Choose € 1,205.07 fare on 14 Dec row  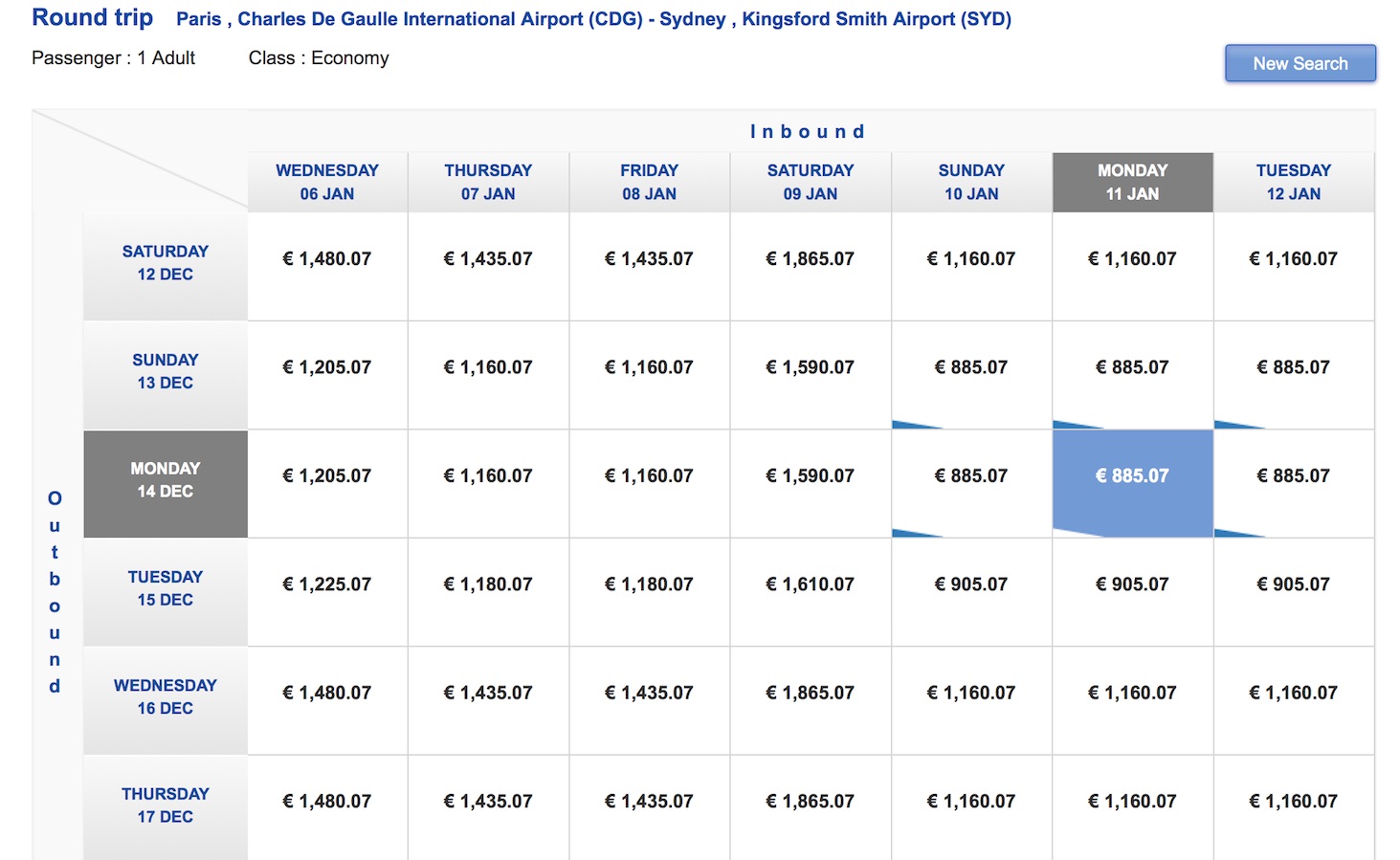click(327, 484)
